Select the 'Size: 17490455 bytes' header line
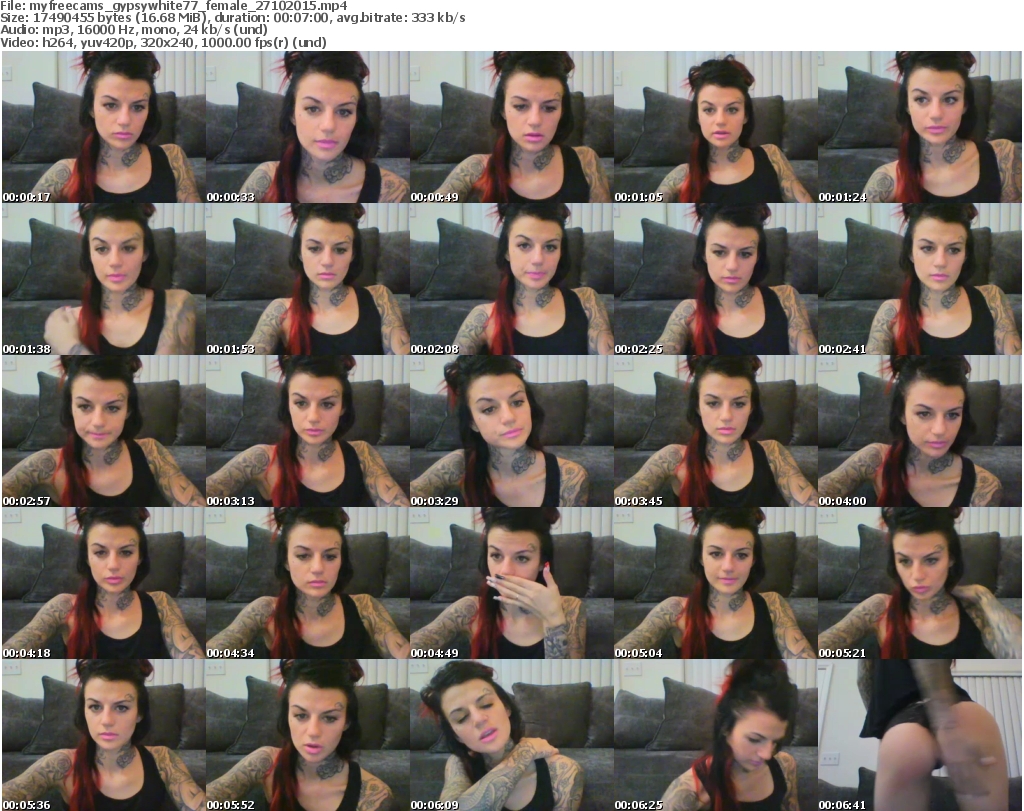The width and height of the screenshot is (1024, 811). click(232, 18)
